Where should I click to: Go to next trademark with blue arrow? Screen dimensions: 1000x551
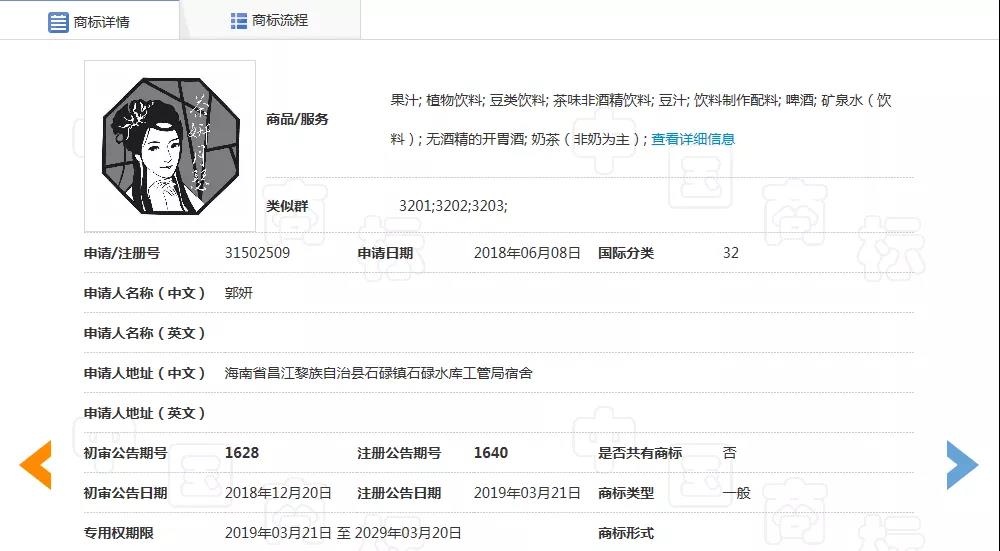tap(962, 465)
